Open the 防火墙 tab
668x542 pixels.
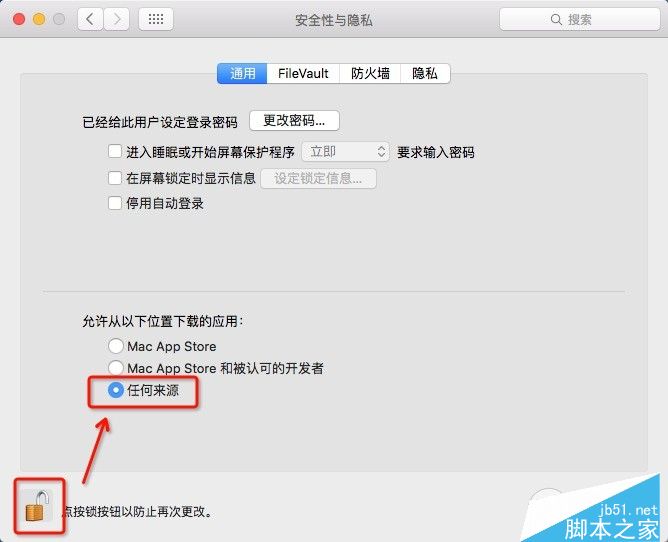pyautogui.click(x=370, y=73)
